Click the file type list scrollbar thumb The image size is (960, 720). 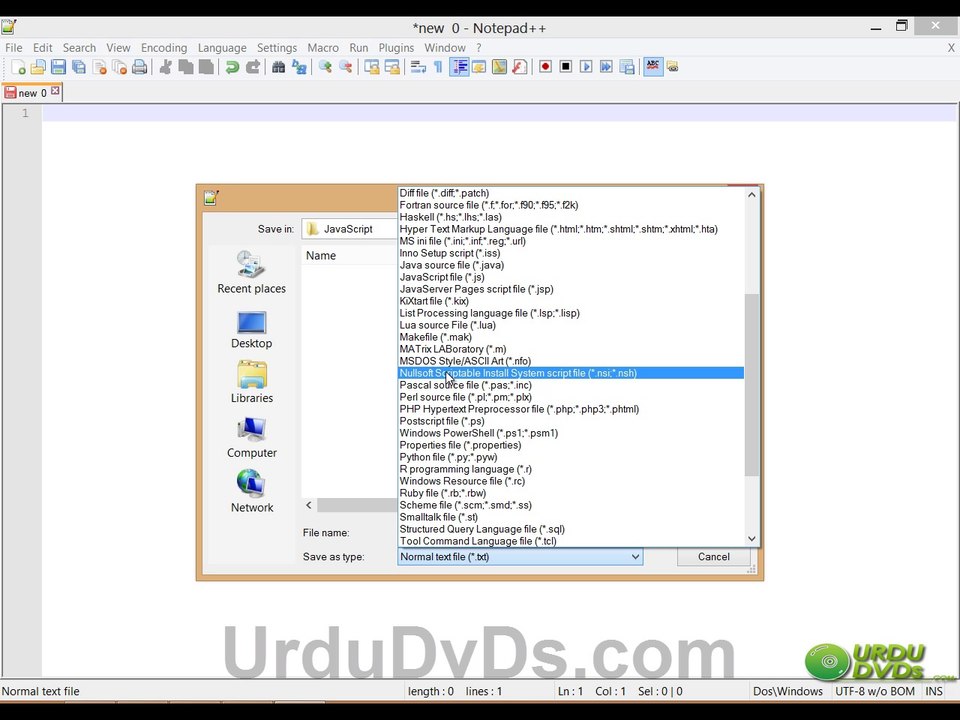[x=752, y=384]
